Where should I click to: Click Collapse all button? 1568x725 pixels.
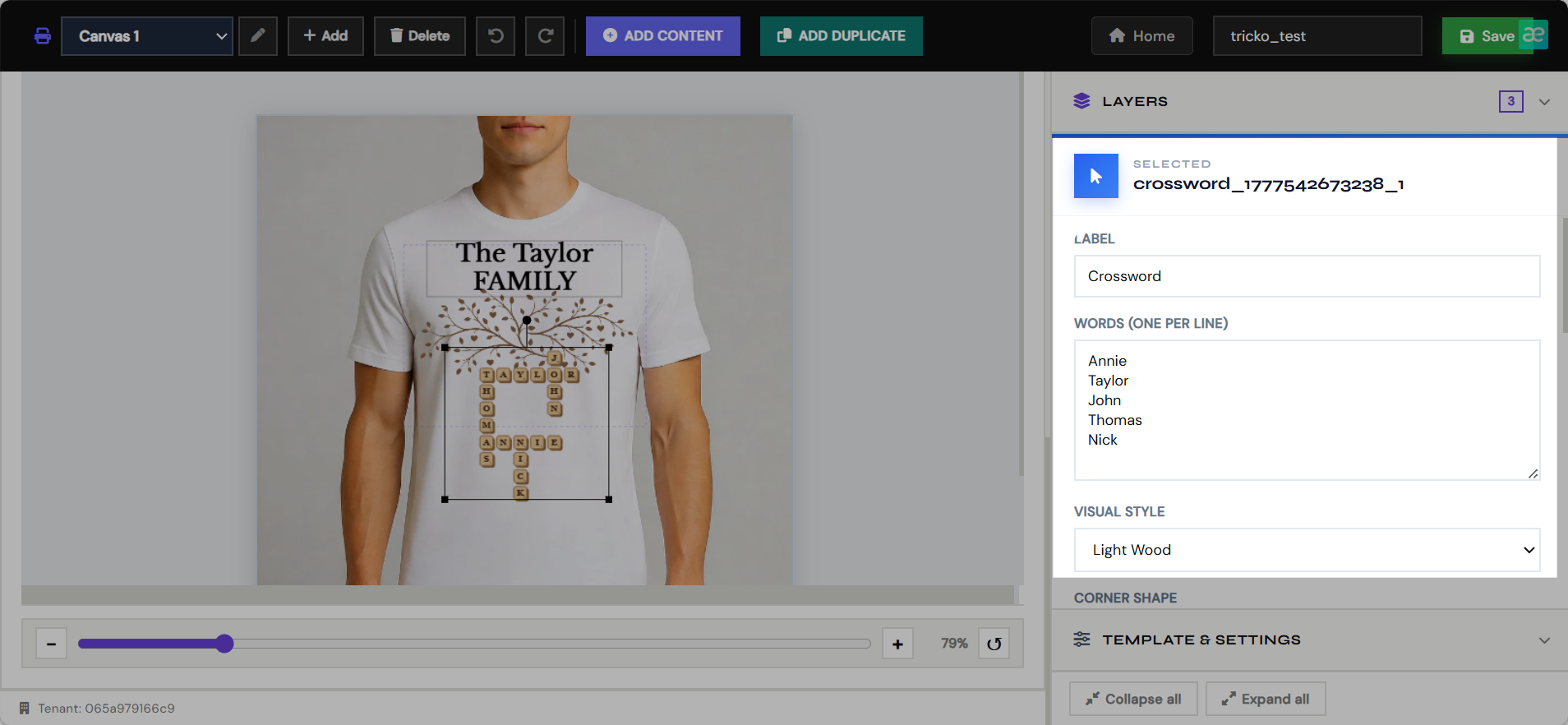tap(1133, 699)
